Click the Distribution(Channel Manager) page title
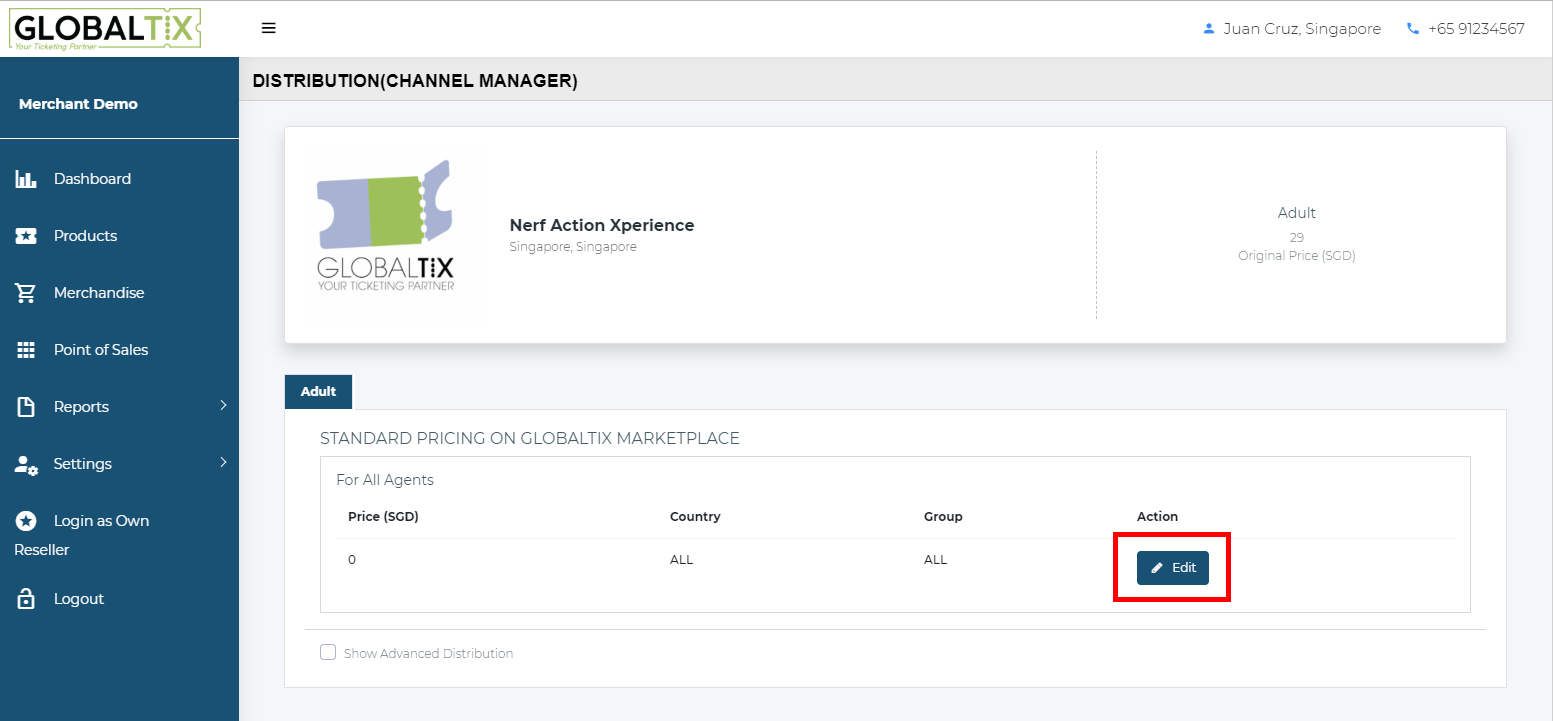The image size is (1553, 721). coord(415,81)
